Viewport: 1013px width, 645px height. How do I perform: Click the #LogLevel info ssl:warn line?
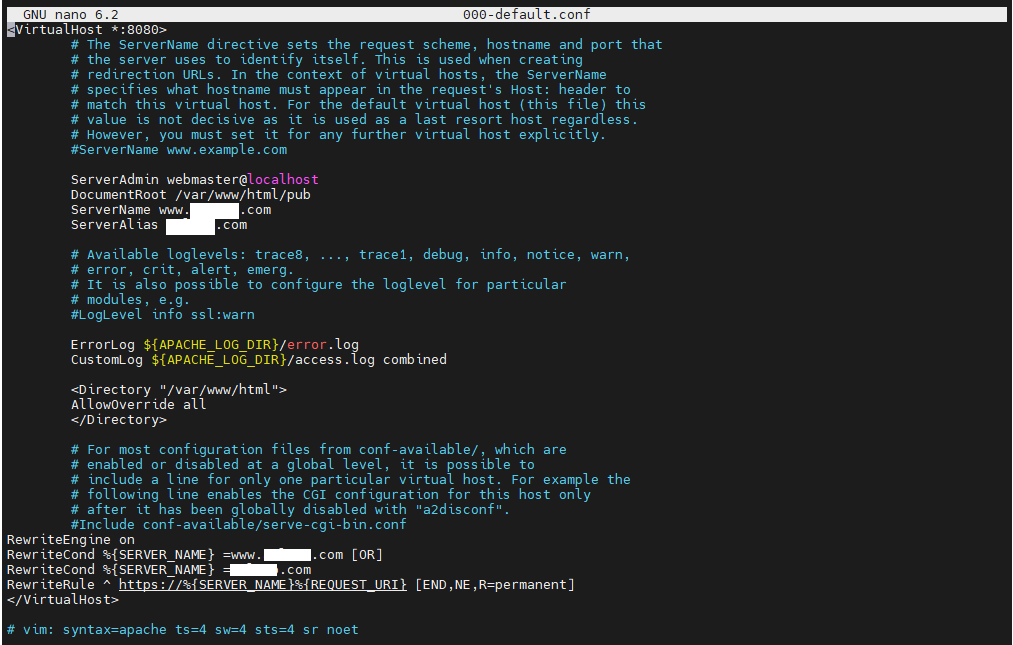click(163, 314)
